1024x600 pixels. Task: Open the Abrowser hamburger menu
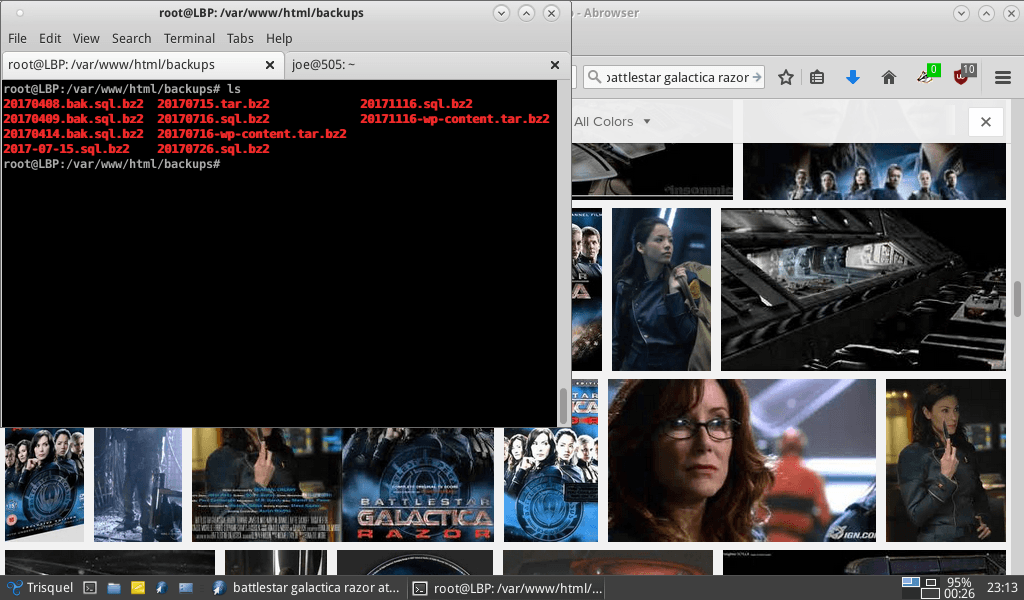click(x=1002, y=78)
